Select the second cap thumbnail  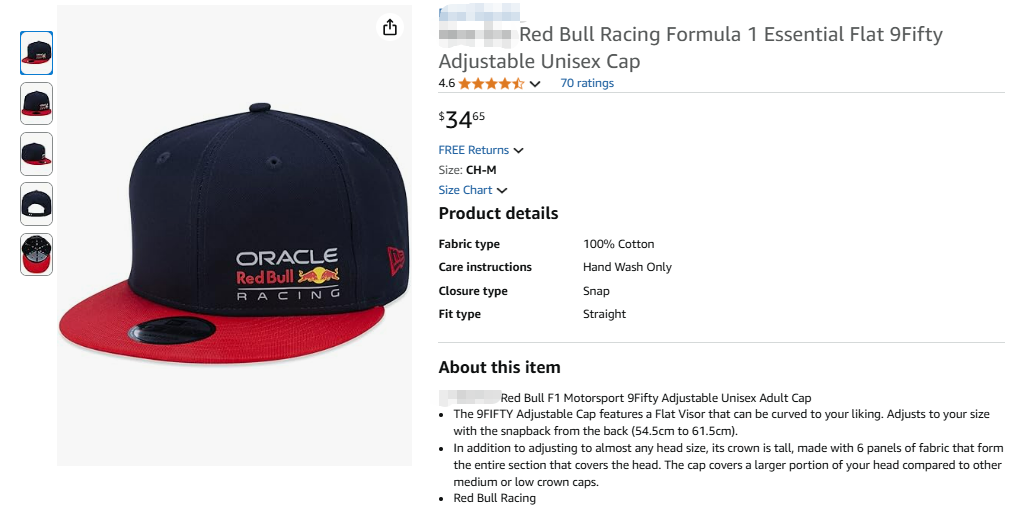37,103
